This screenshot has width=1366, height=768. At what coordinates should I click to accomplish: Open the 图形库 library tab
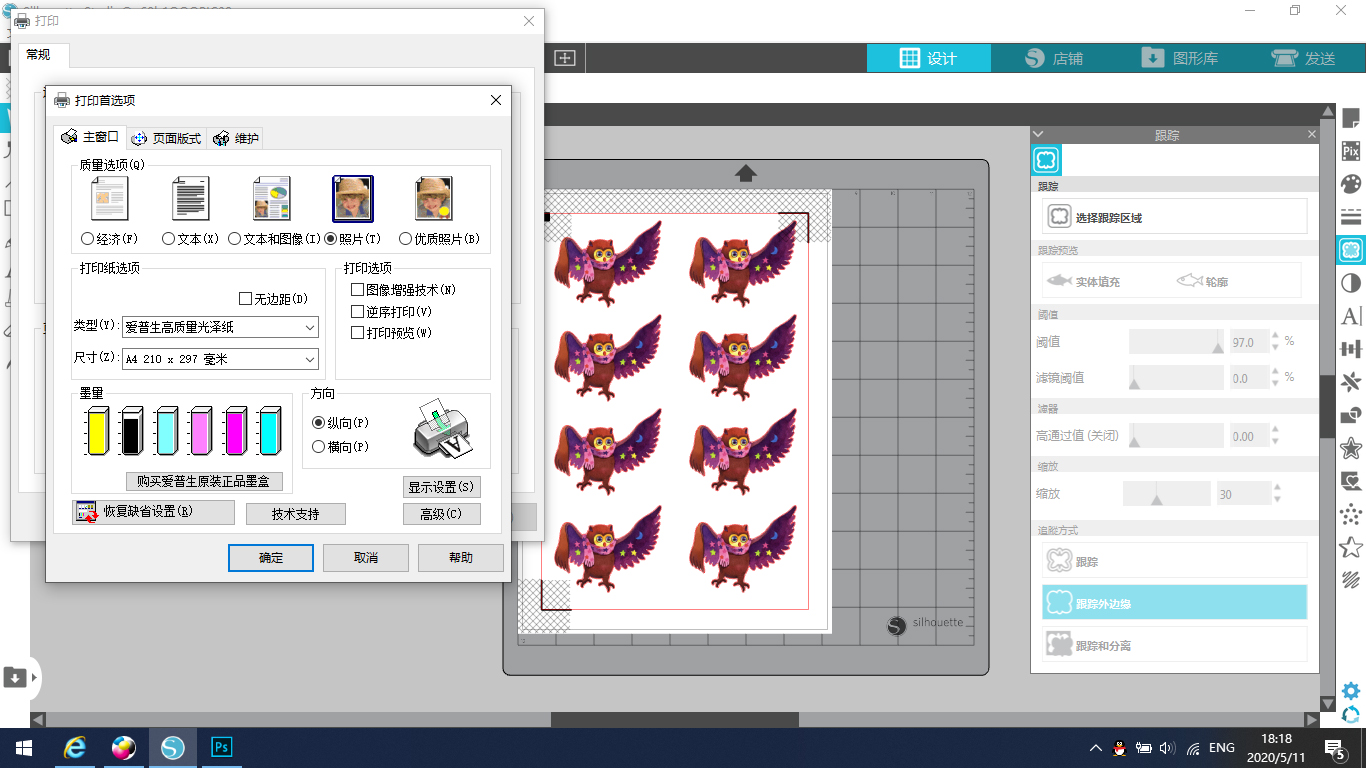coord(1181,58)
